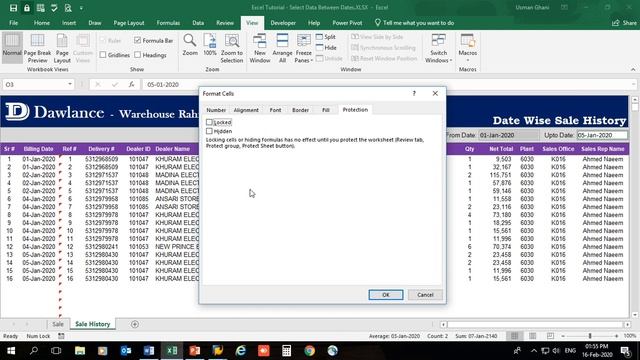This screenshot has height=360, width=640.
Task: Open the Alignment tab in Format Cells
Action: (x=246, y=110)
